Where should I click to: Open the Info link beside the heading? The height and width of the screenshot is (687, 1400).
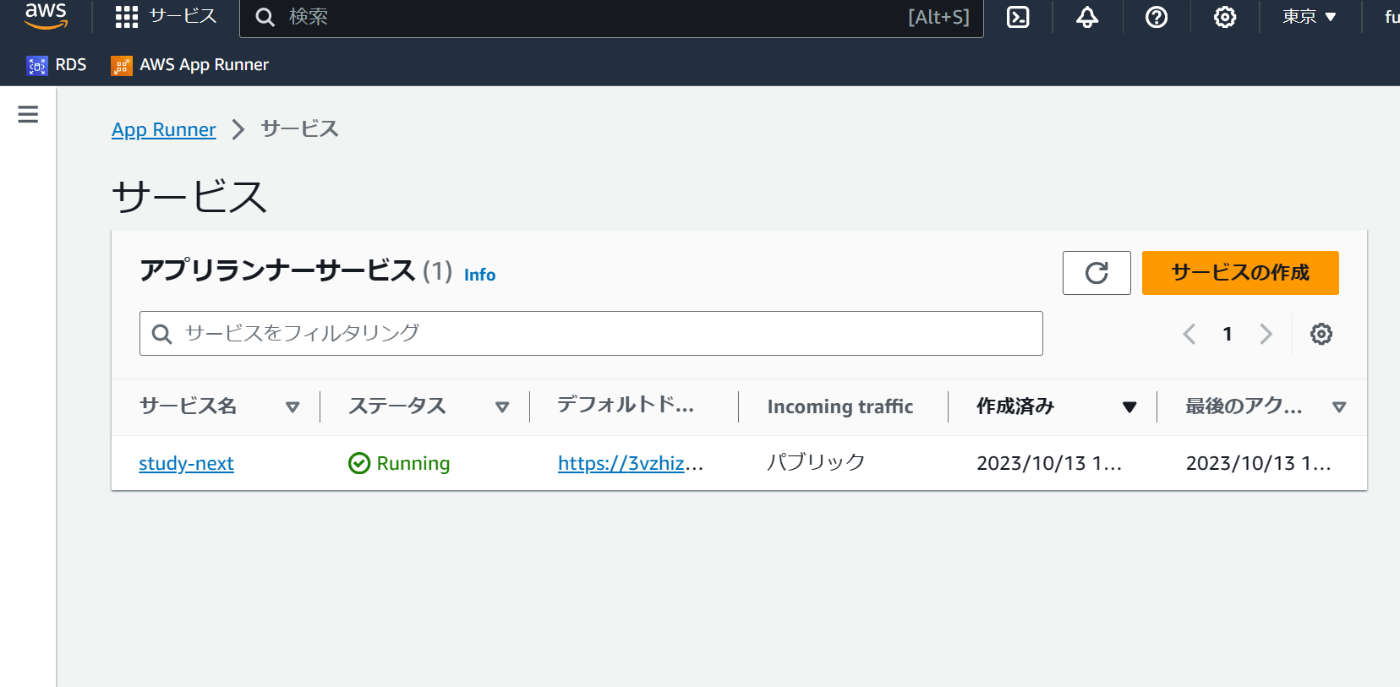480,275
